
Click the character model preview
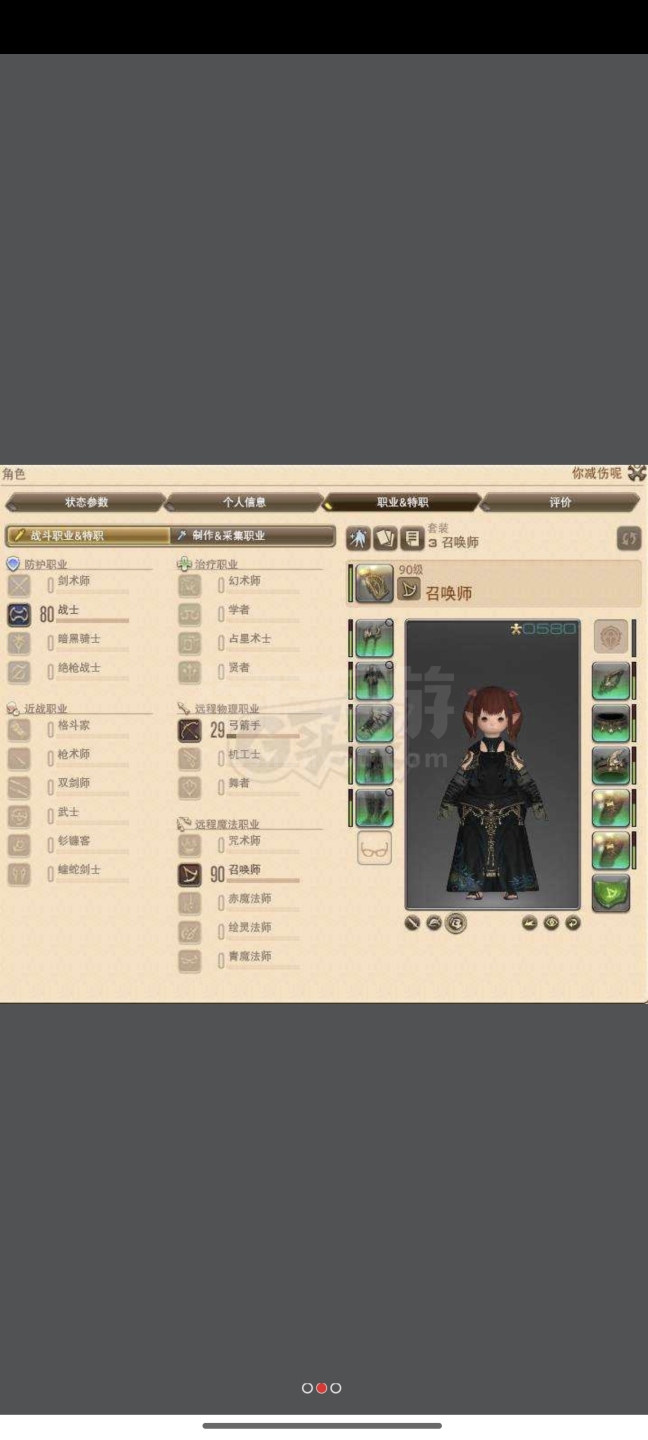492,765
